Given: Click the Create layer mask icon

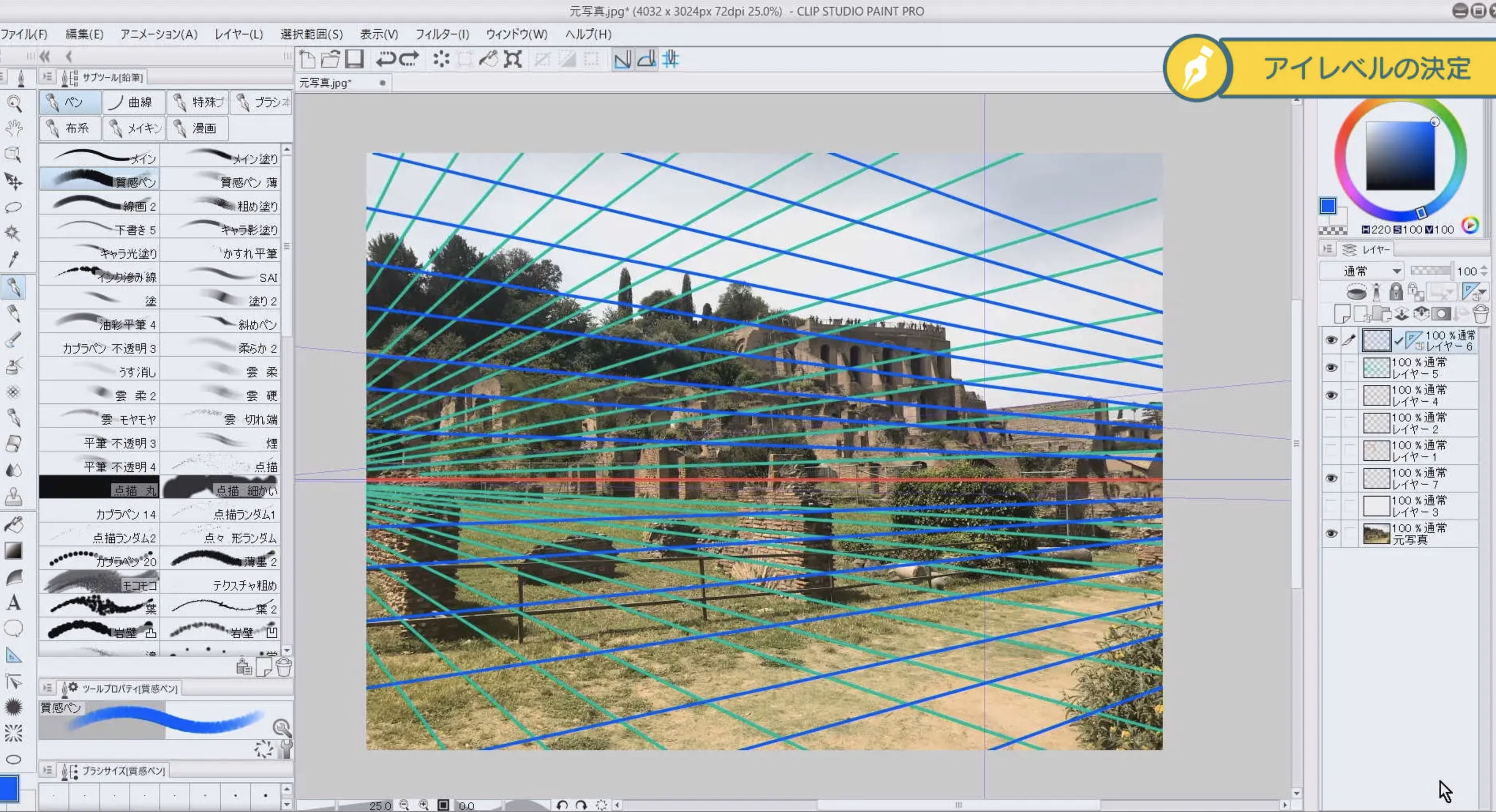Looking at the screenshot, I should point(1441,314).
